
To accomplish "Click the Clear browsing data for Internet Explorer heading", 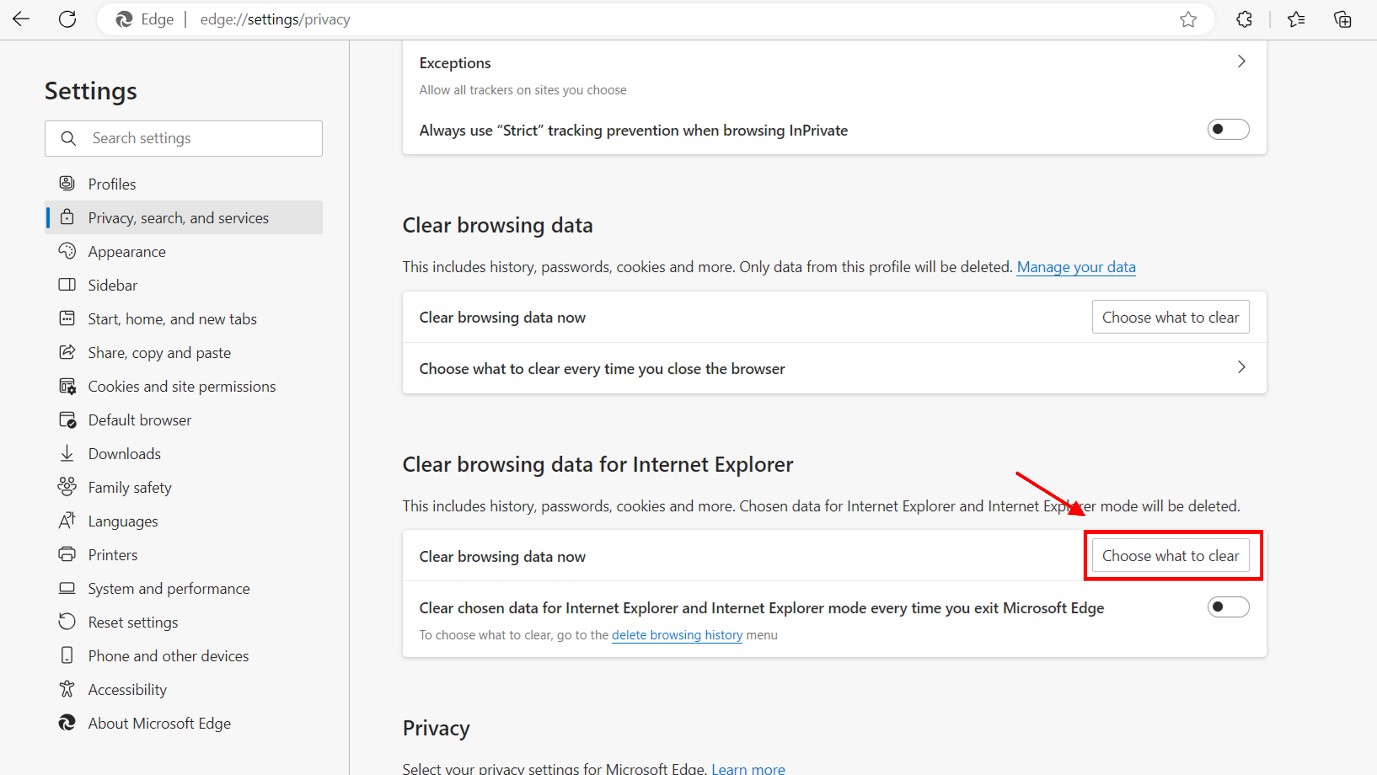I will 598,464.
